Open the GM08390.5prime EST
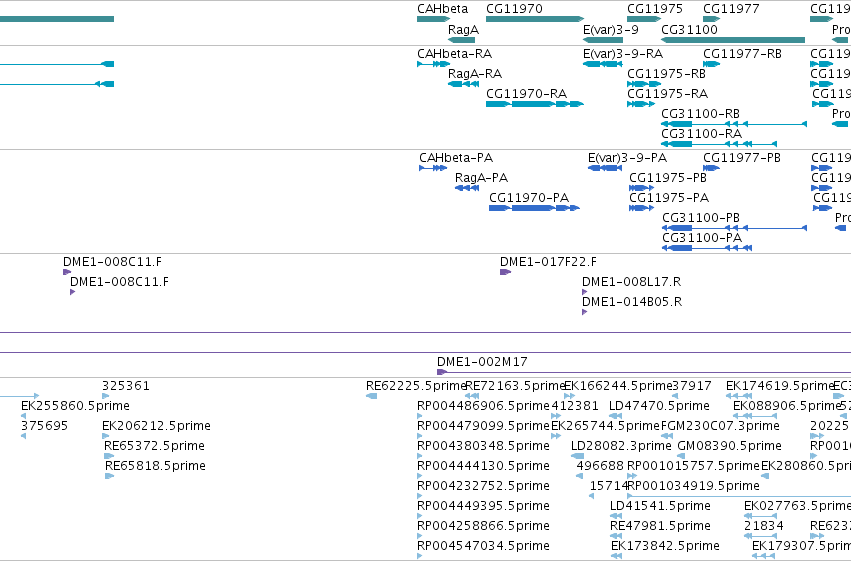851x561 pixels. pos(681,456)
